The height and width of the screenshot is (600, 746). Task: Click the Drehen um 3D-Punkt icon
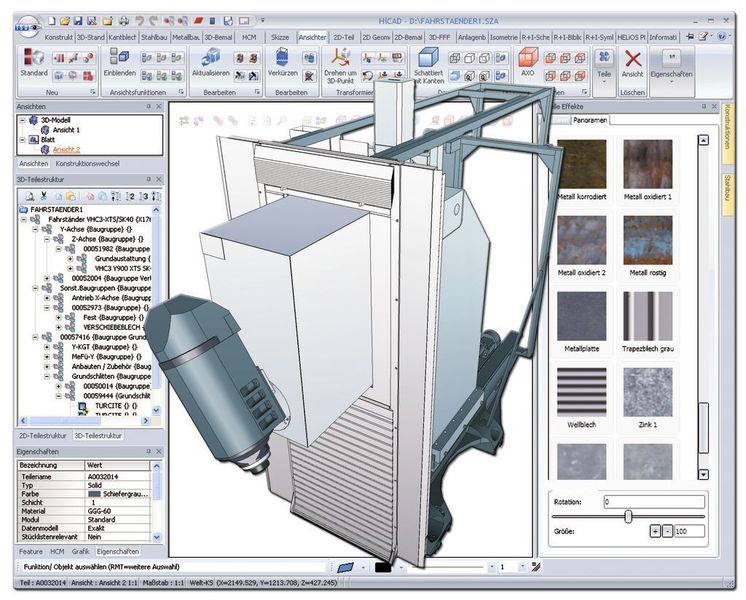[341, 58]
